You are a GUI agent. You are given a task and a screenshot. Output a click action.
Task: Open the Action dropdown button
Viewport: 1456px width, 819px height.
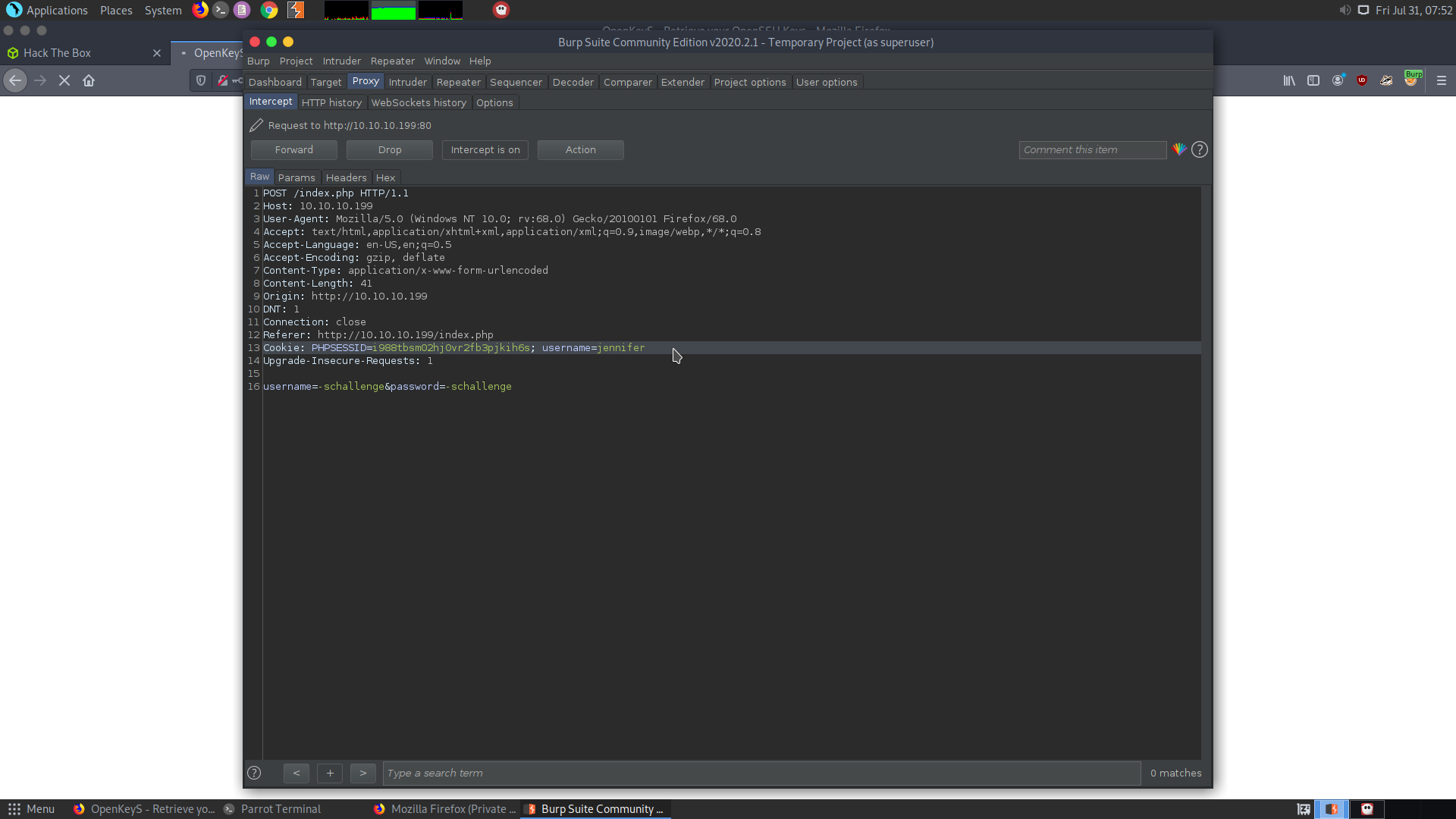[580, 149]
